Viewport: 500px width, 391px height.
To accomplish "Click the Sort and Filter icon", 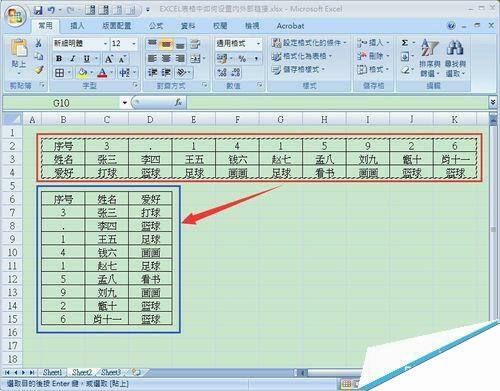I will [x=430, y=47].
